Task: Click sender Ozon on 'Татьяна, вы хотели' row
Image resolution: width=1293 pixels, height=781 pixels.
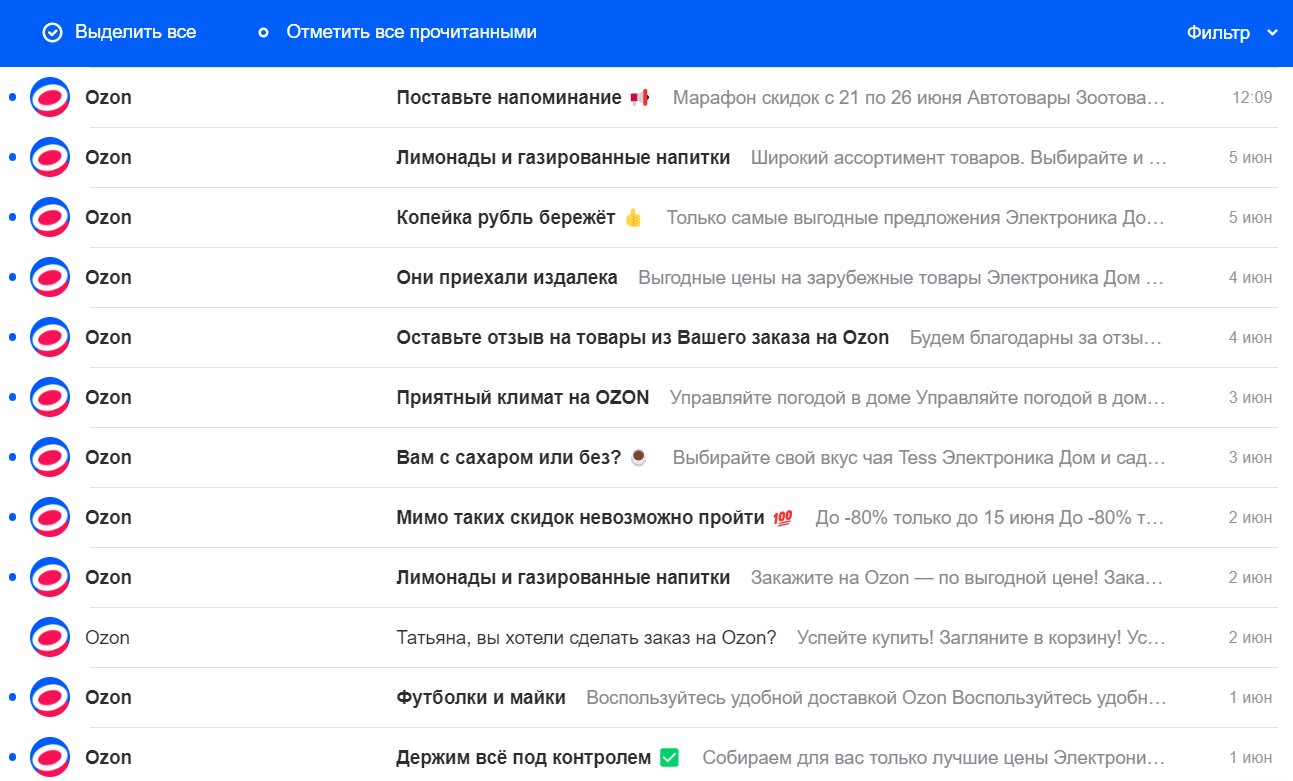Action: [x=108, y=637]
